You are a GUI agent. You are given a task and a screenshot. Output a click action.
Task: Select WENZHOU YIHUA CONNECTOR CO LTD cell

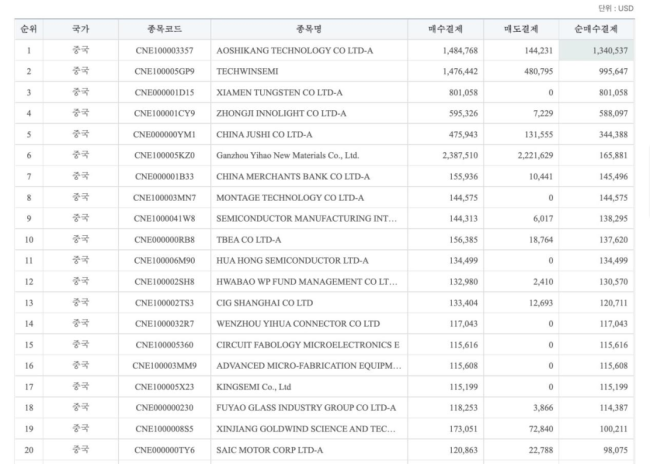(309, 323)
